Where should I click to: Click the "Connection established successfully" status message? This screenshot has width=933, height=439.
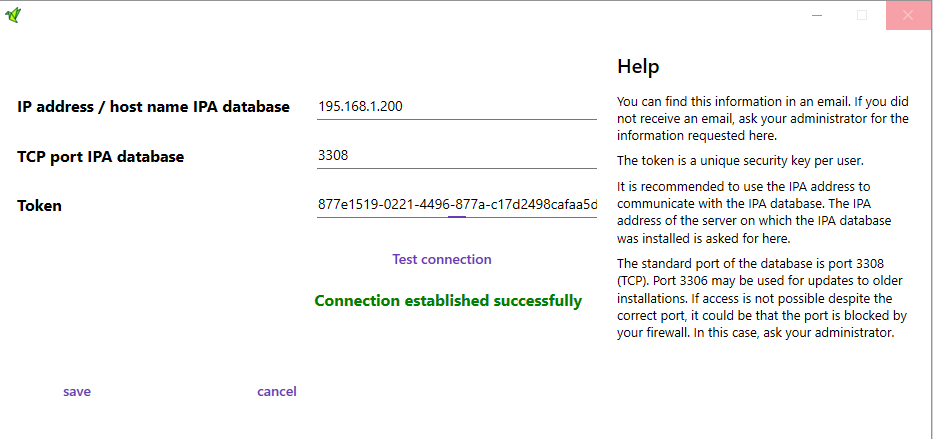(x=447, y=301)
